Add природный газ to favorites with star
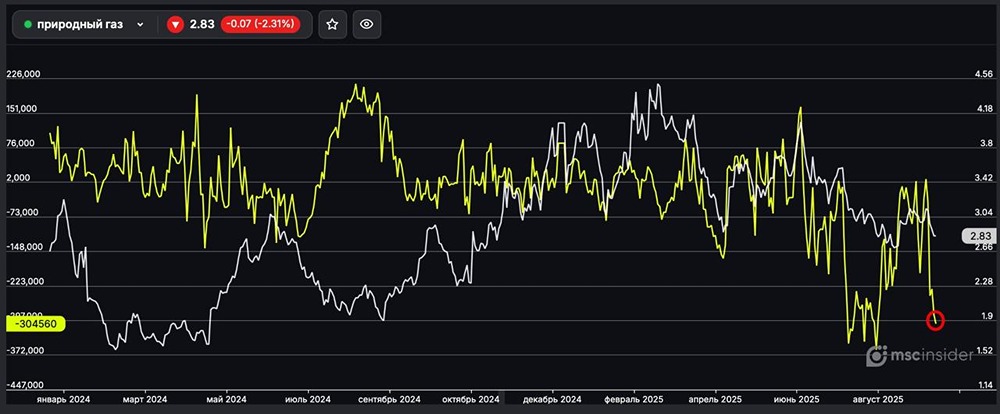Screen dimensions: 1000x414 pyautogui.click(x=332, y=25)
